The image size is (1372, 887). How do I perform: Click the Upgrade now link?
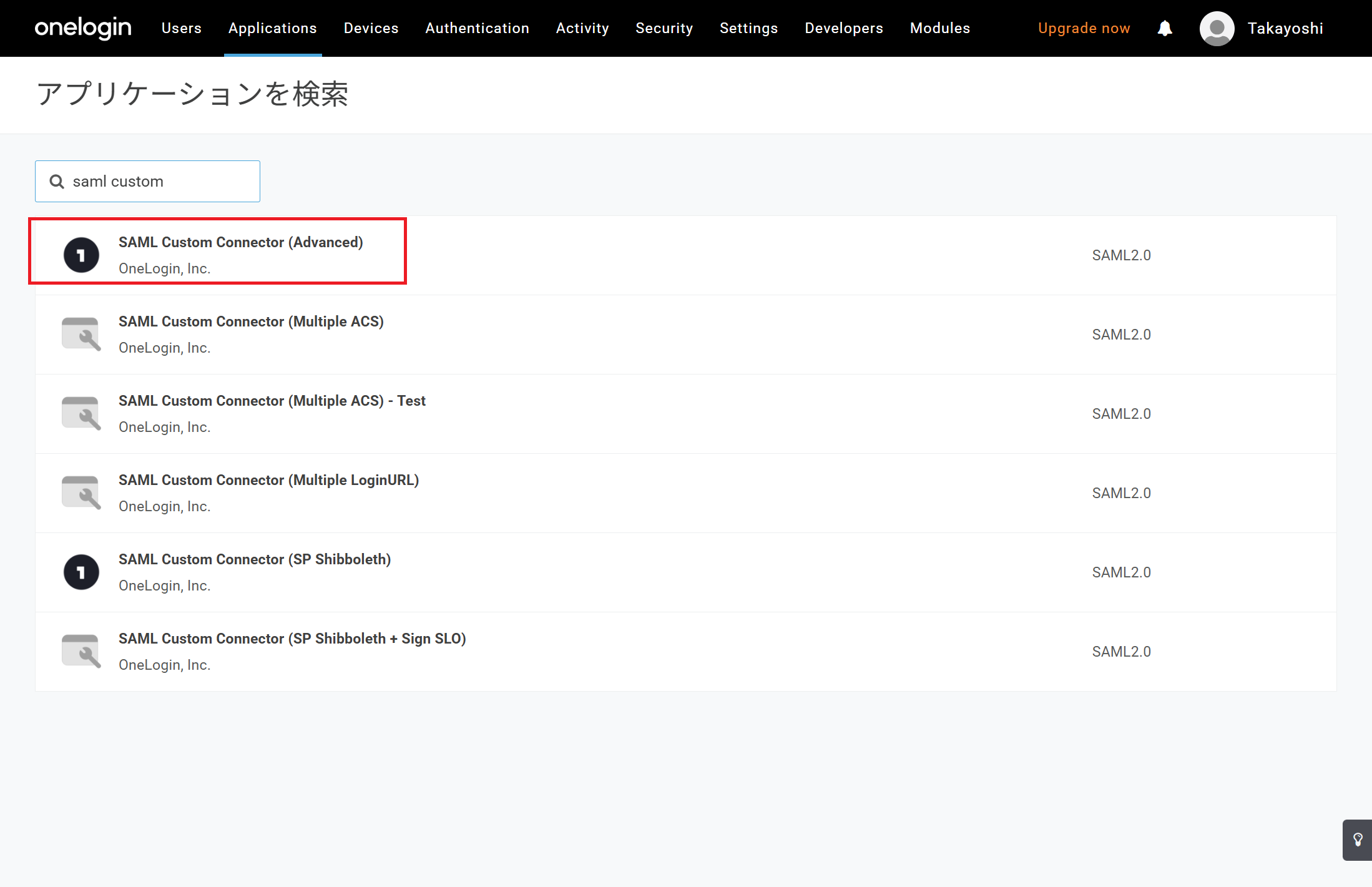[1084, 29]
